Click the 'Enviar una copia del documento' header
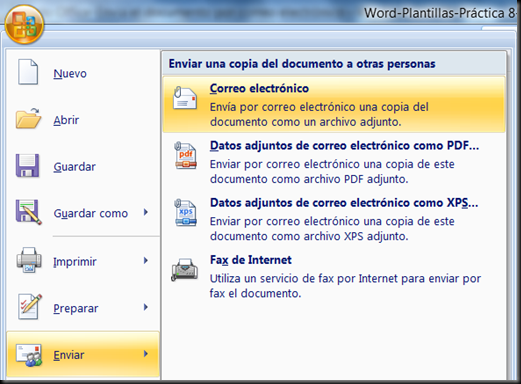521x384 pixels. point(302,64)
